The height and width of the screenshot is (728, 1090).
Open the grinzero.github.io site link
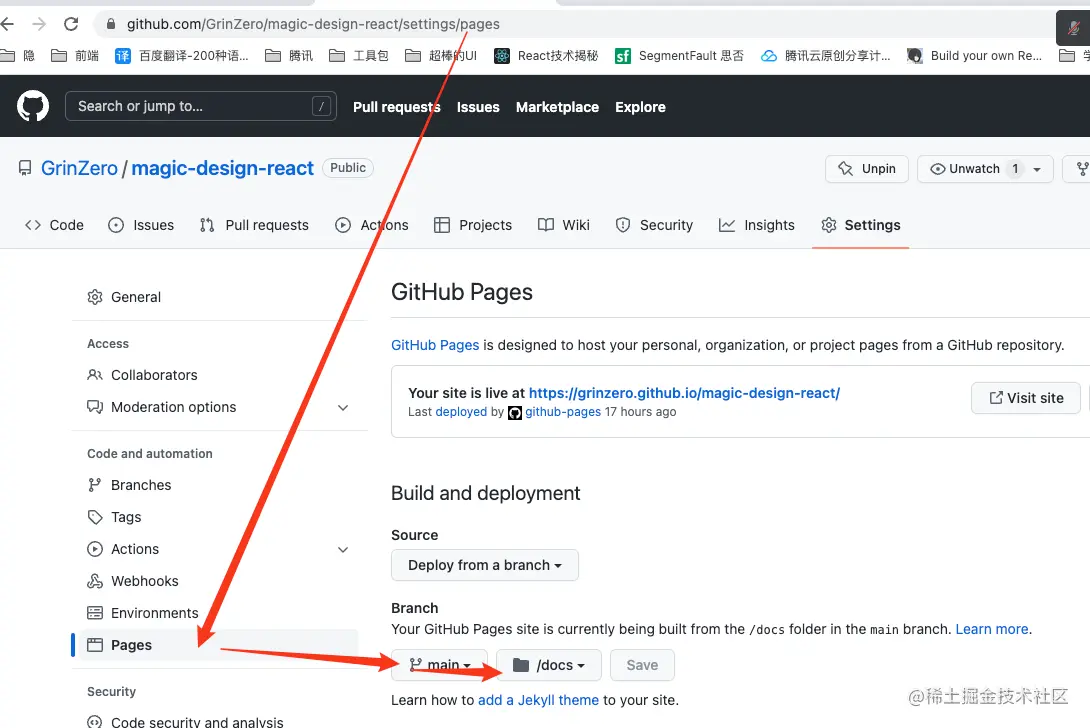pos(685,393)
